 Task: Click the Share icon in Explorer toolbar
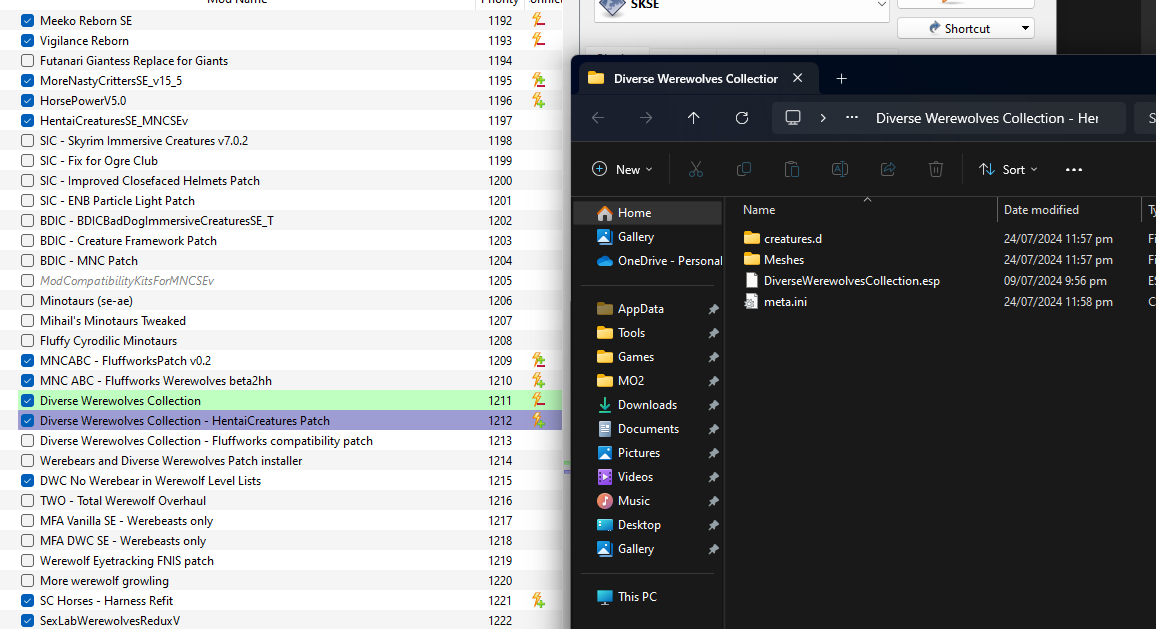coord(888,170)
